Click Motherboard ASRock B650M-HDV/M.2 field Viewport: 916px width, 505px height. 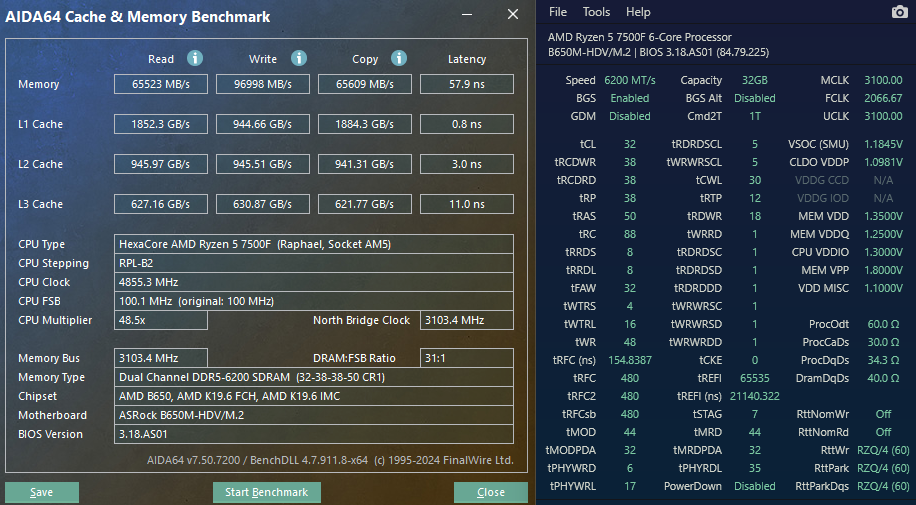[x=314, y=415]
